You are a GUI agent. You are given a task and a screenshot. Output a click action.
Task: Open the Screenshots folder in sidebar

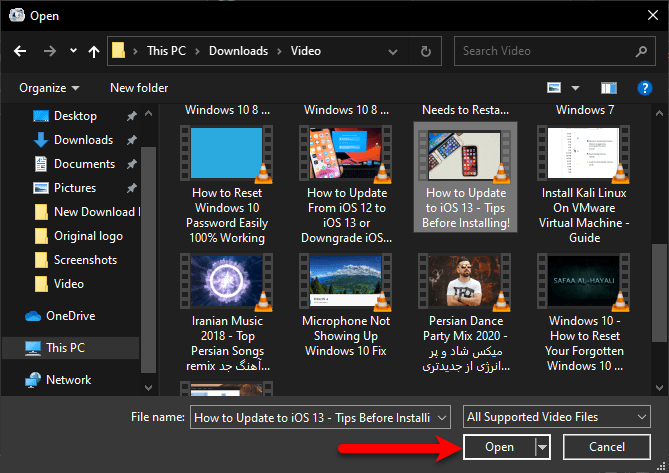[x=85, y=260]
